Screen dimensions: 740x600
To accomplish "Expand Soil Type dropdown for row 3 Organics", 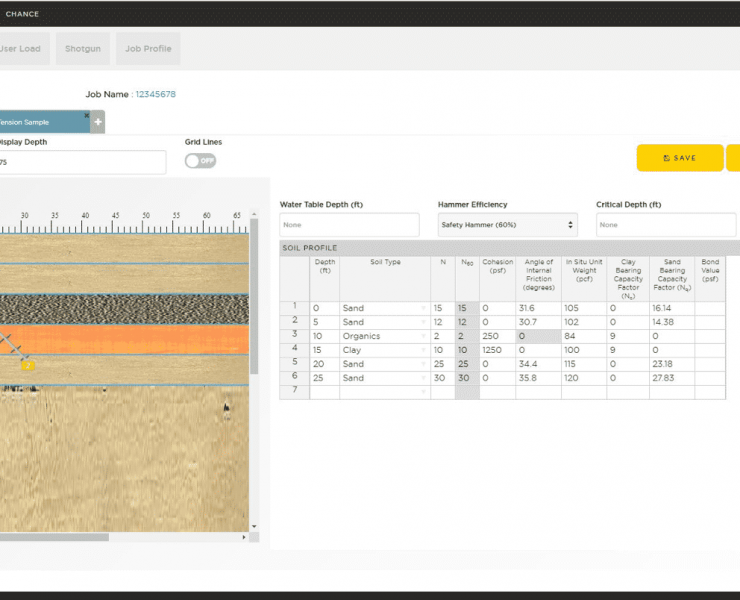I will click(x=424, y=337).
